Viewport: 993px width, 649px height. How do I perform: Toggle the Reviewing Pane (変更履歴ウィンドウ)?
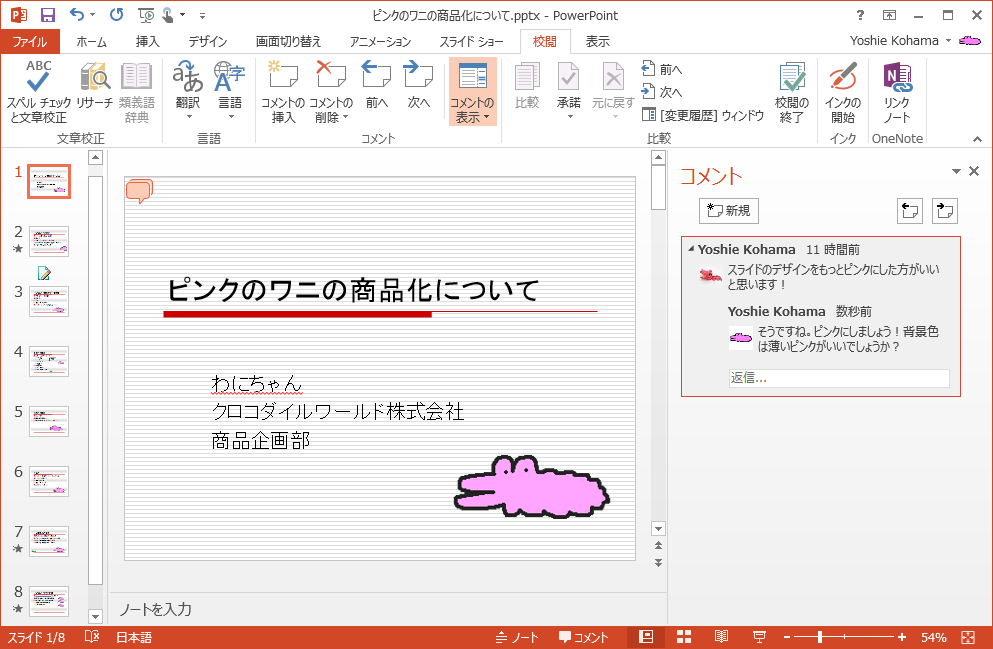[x=703, y=115]
